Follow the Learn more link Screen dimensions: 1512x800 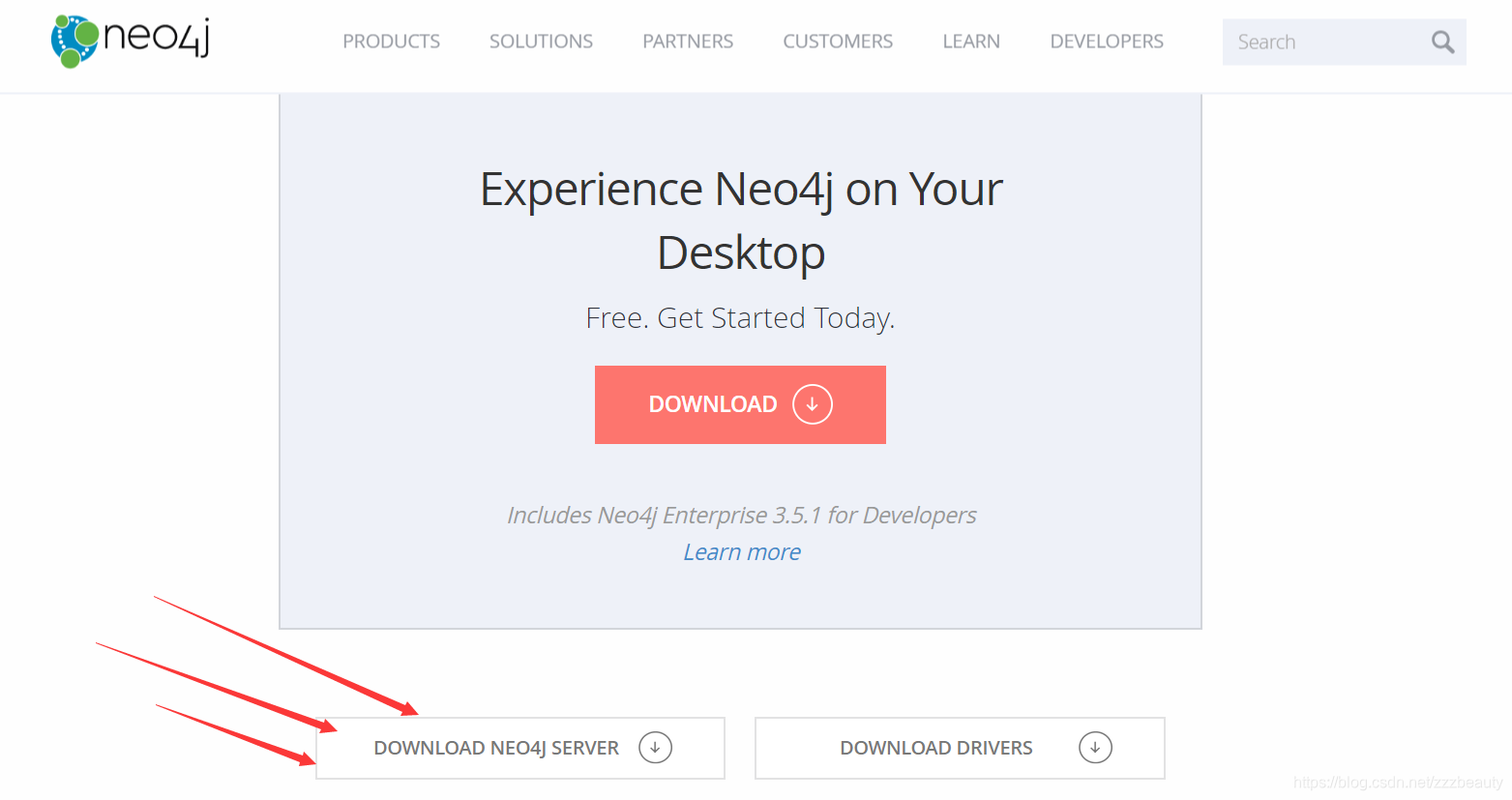[742, 552]
